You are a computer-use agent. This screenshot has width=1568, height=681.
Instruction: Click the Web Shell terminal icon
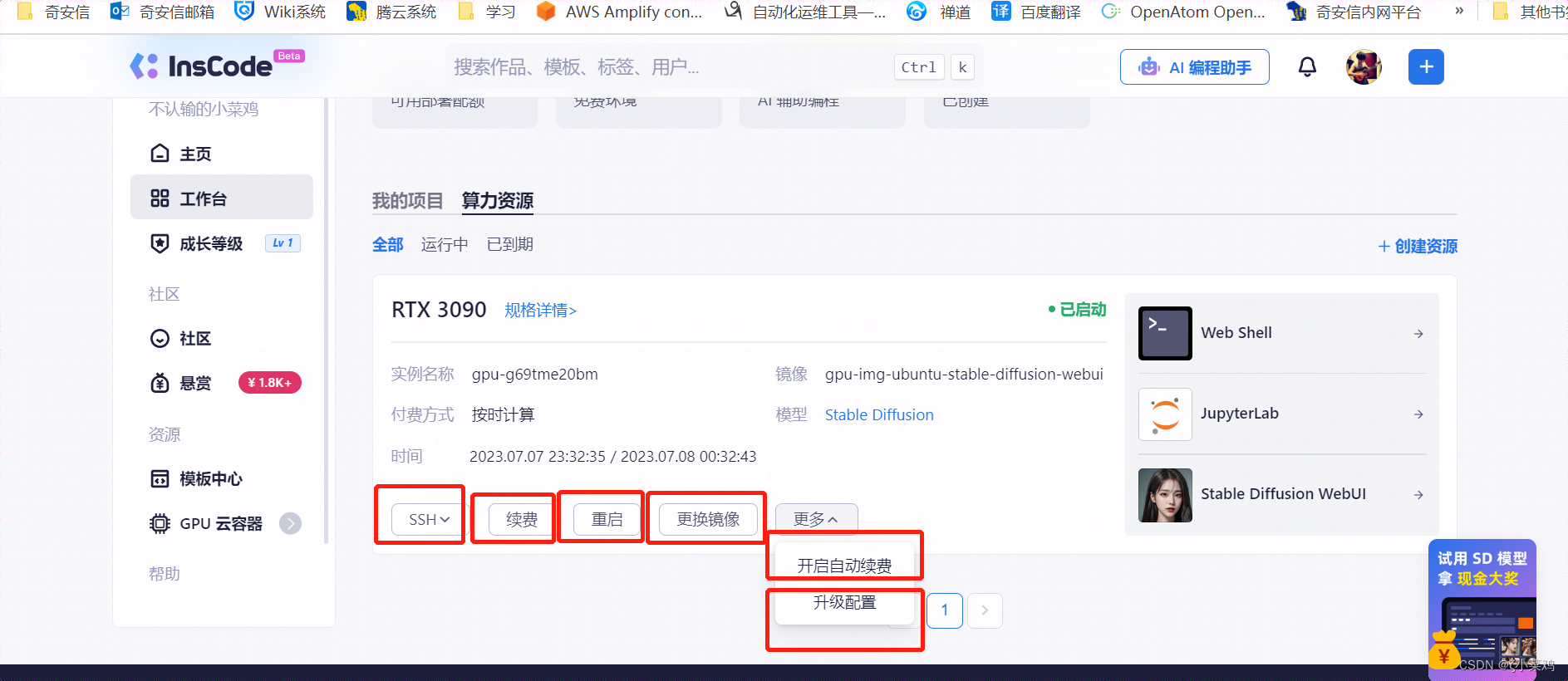tap(1165, 333)
